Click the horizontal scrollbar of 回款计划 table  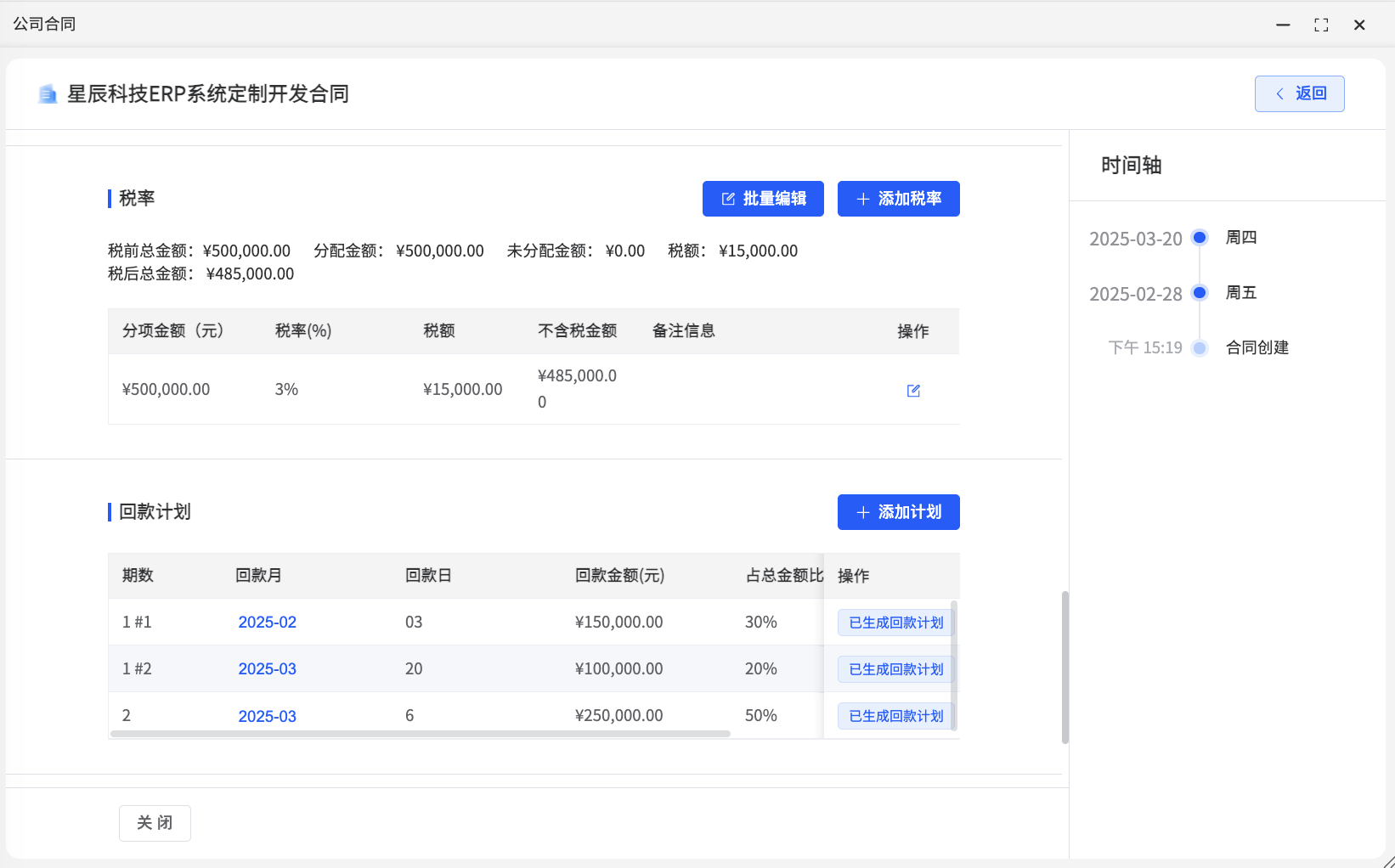tap(421, 734)
